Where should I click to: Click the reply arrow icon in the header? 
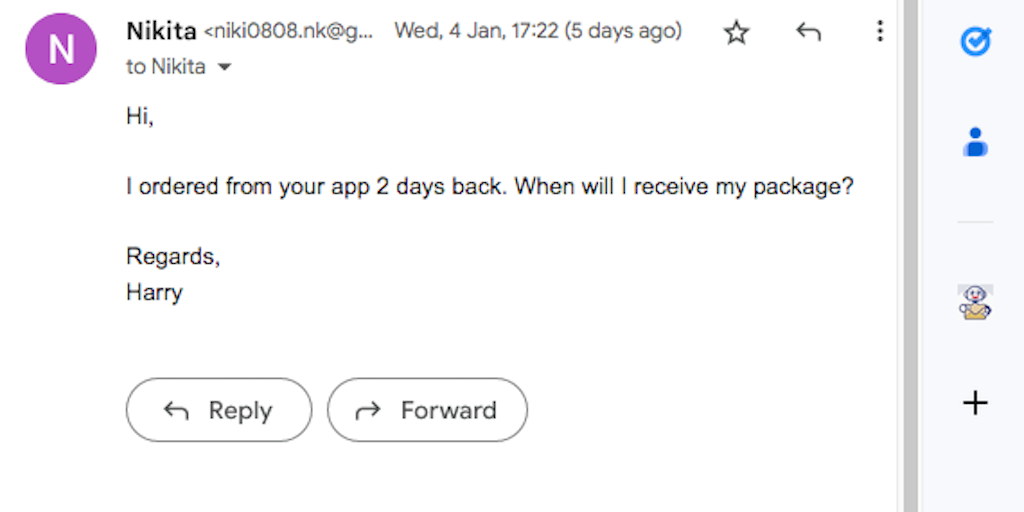808,33
